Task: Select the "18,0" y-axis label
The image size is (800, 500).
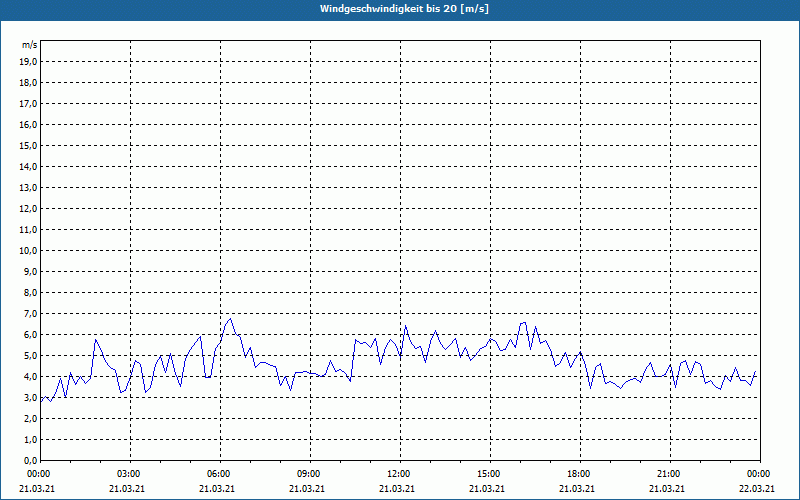Action: (x=28, y=83)
